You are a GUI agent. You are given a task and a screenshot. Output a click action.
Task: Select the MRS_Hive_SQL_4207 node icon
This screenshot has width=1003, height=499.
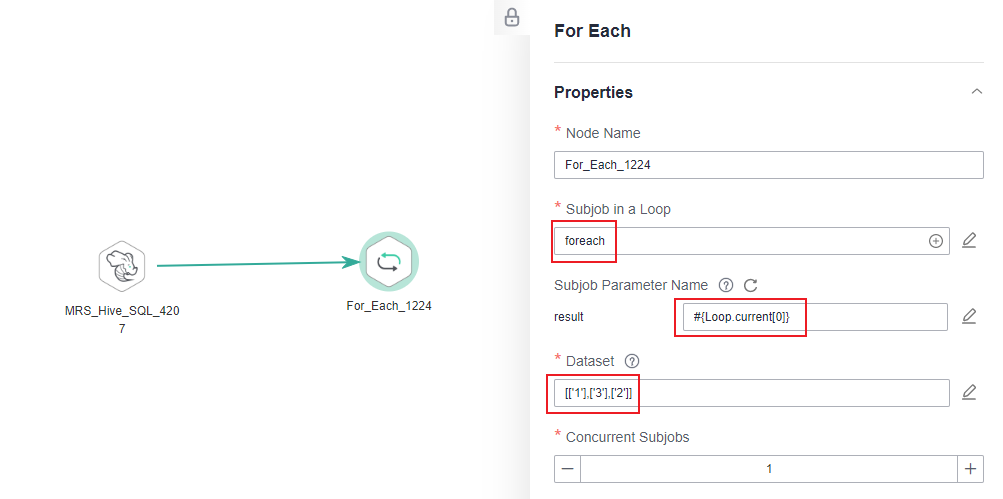click(x=122, y=266)
